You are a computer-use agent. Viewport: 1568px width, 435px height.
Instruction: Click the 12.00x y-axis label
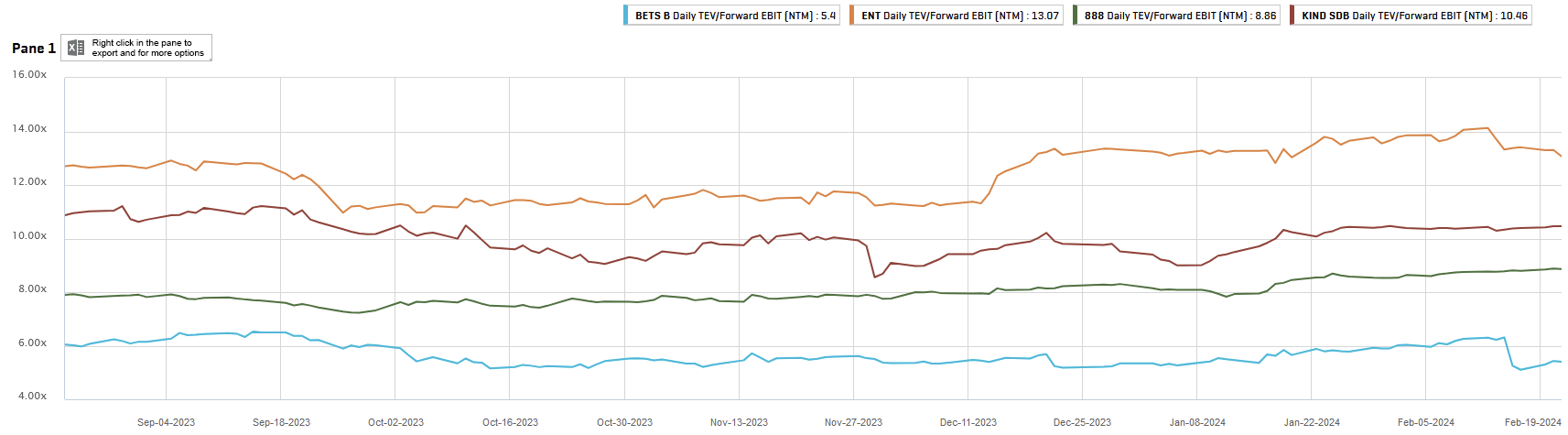pyautogui.click(x=29, y=182)
